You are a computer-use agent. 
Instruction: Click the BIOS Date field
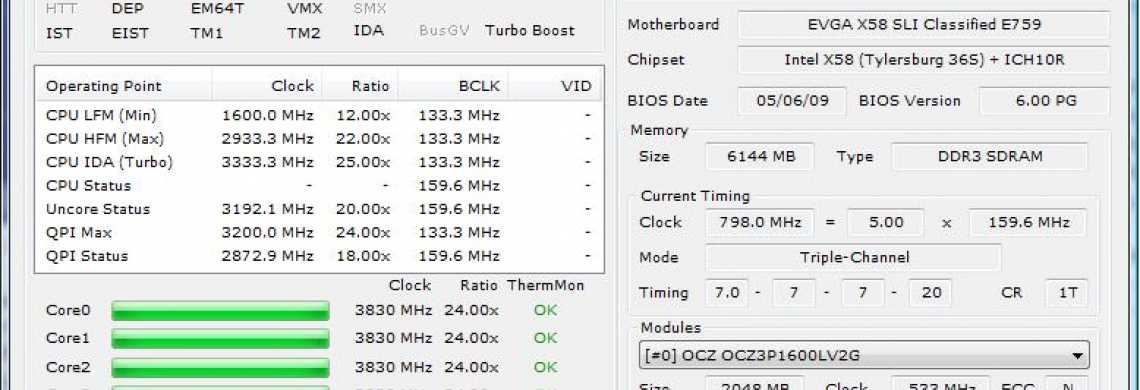792,101
